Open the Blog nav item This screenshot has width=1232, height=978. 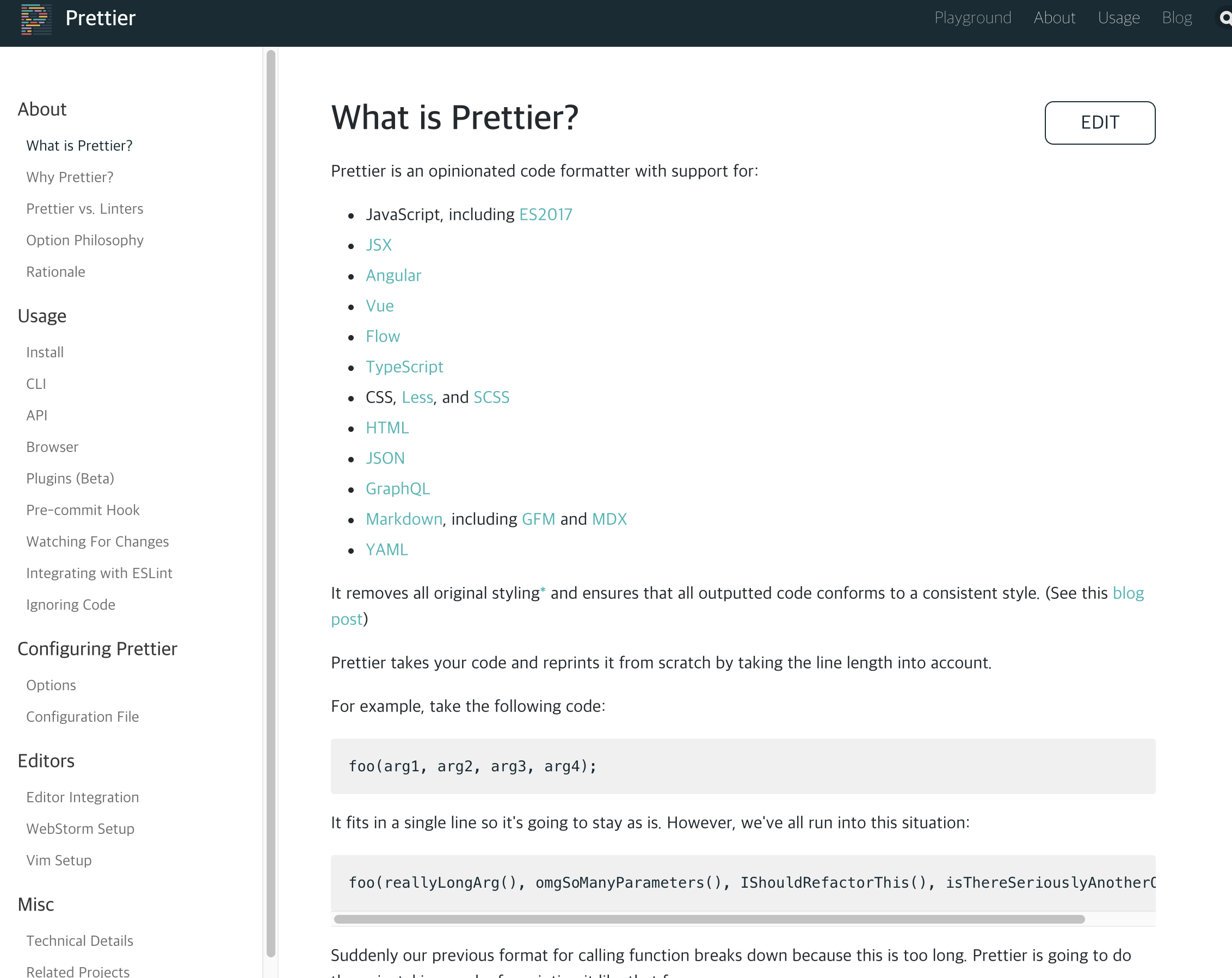[1176, 18]
